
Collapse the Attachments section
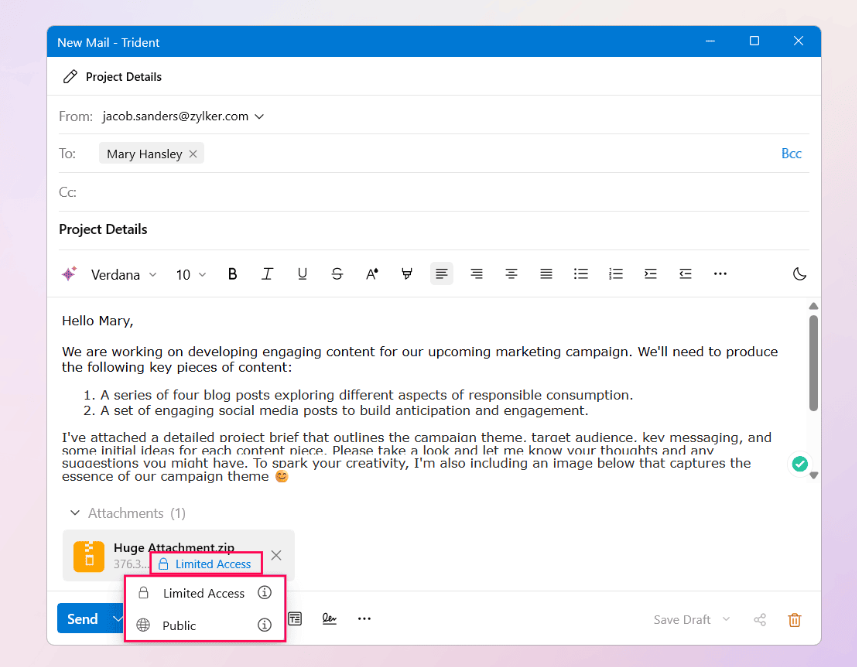click(75, 513)
